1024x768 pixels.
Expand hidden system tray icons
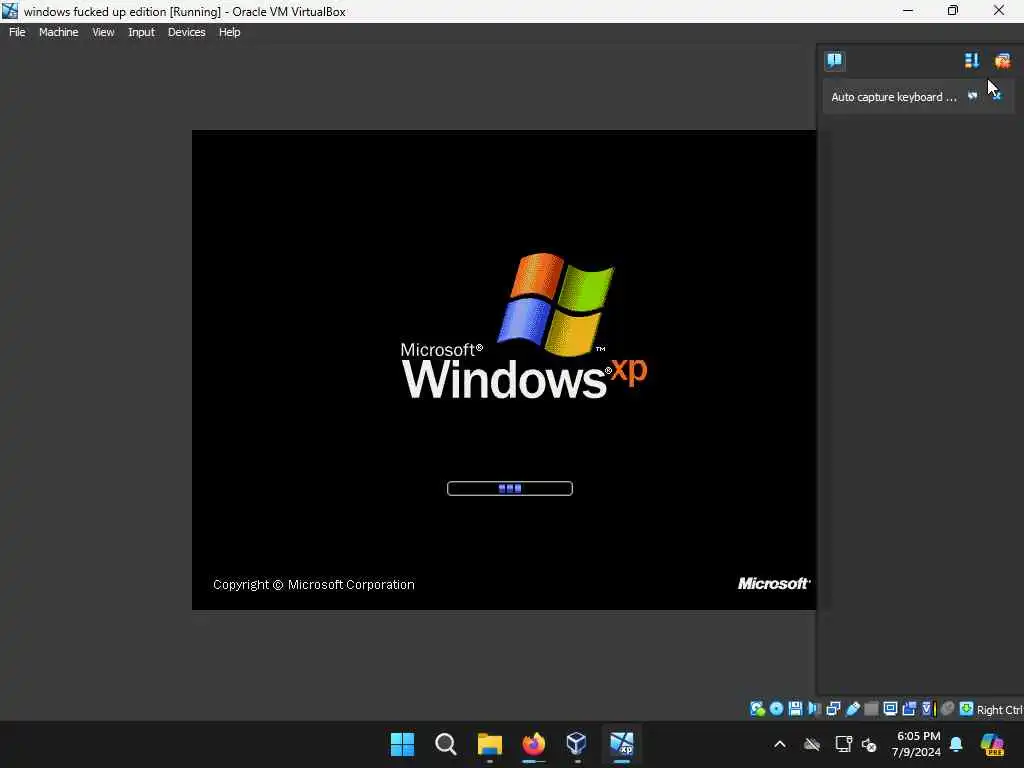[x=780, y=744]
